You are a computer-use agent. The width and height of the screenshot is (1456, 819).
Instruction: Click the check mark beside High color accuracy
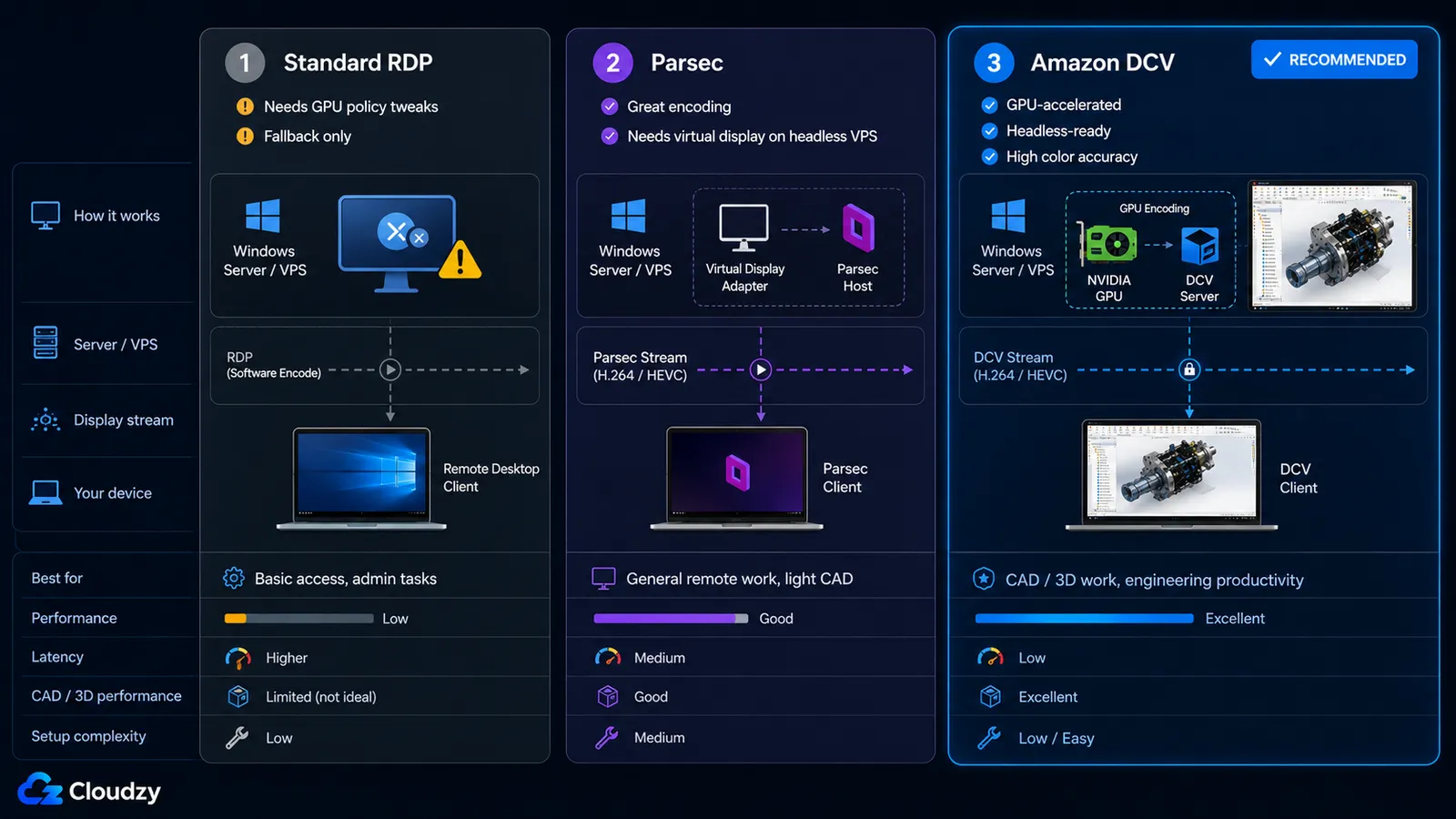[990, 157]
